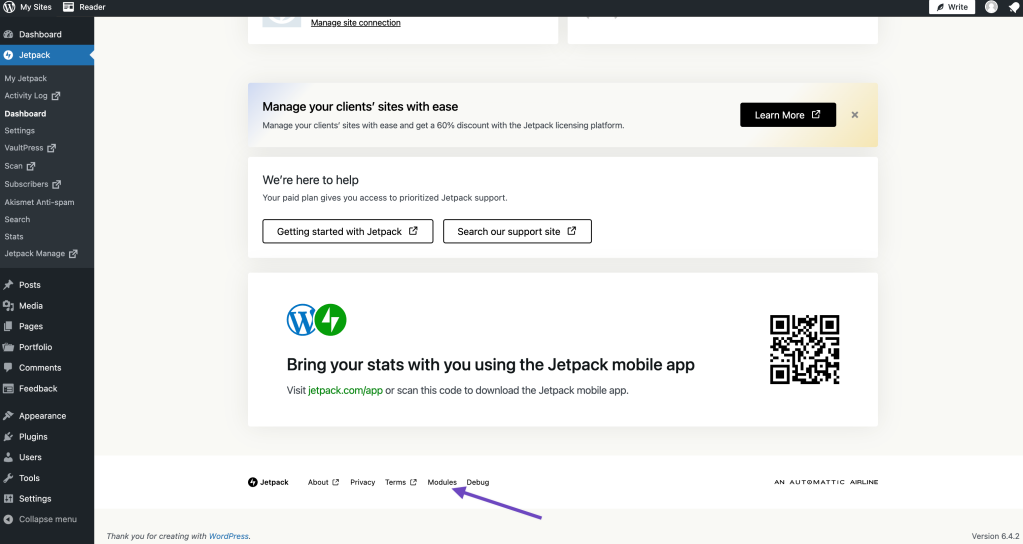Open the footer Terms link

401,483
